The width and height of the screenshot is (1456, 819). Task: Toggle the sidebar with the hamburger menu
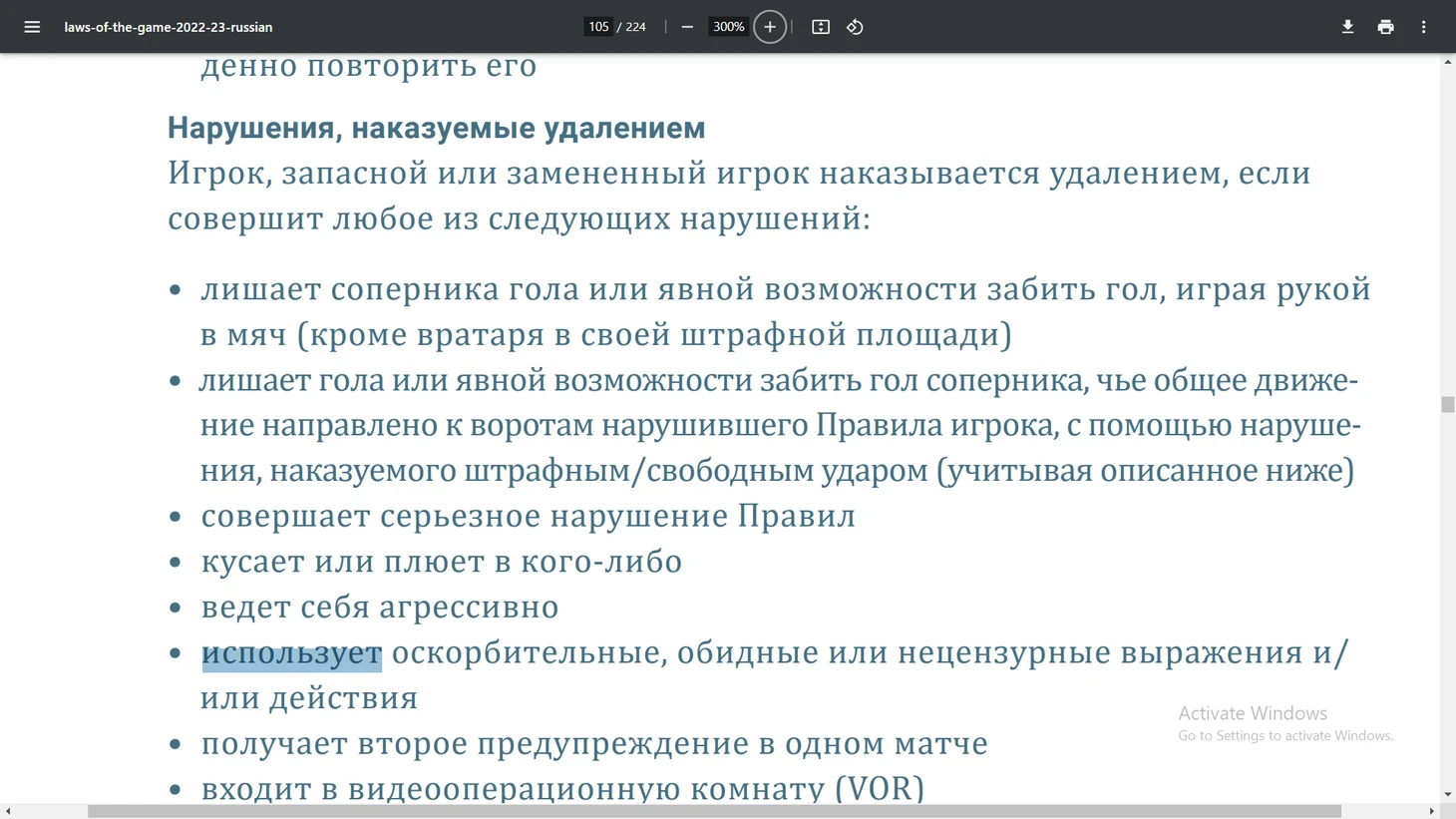coord(32,27)
